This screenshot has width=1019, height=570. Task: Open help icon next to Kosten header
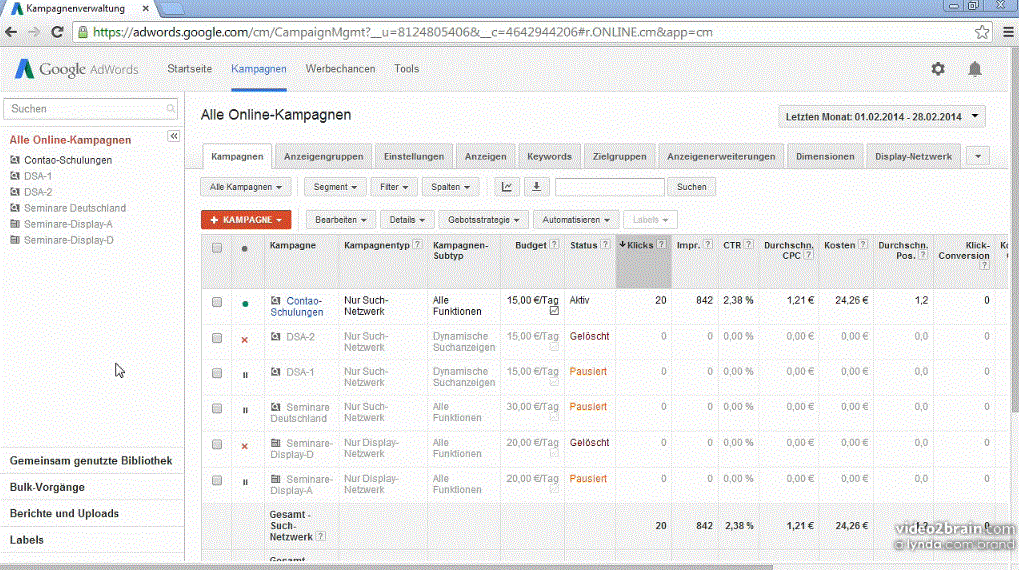862,245
